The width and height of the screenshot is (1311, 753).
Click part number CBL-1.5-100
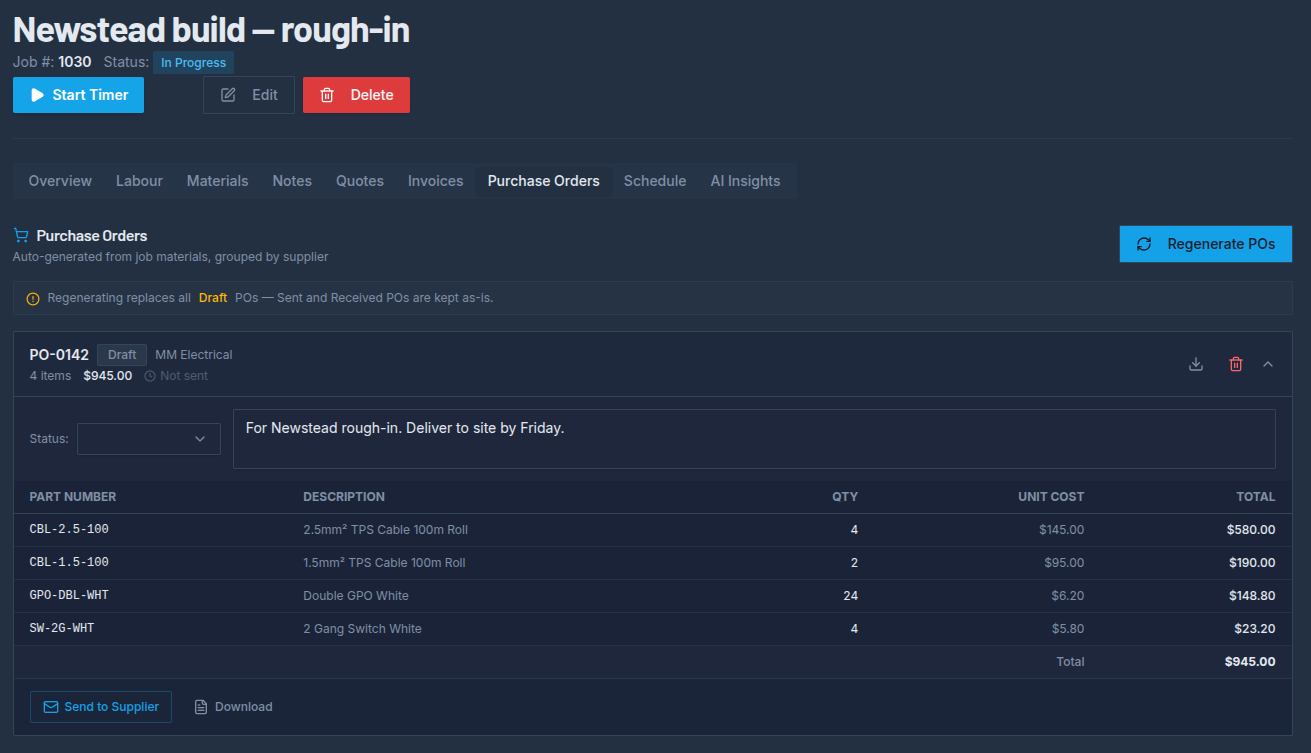click(x=69, y=562)
